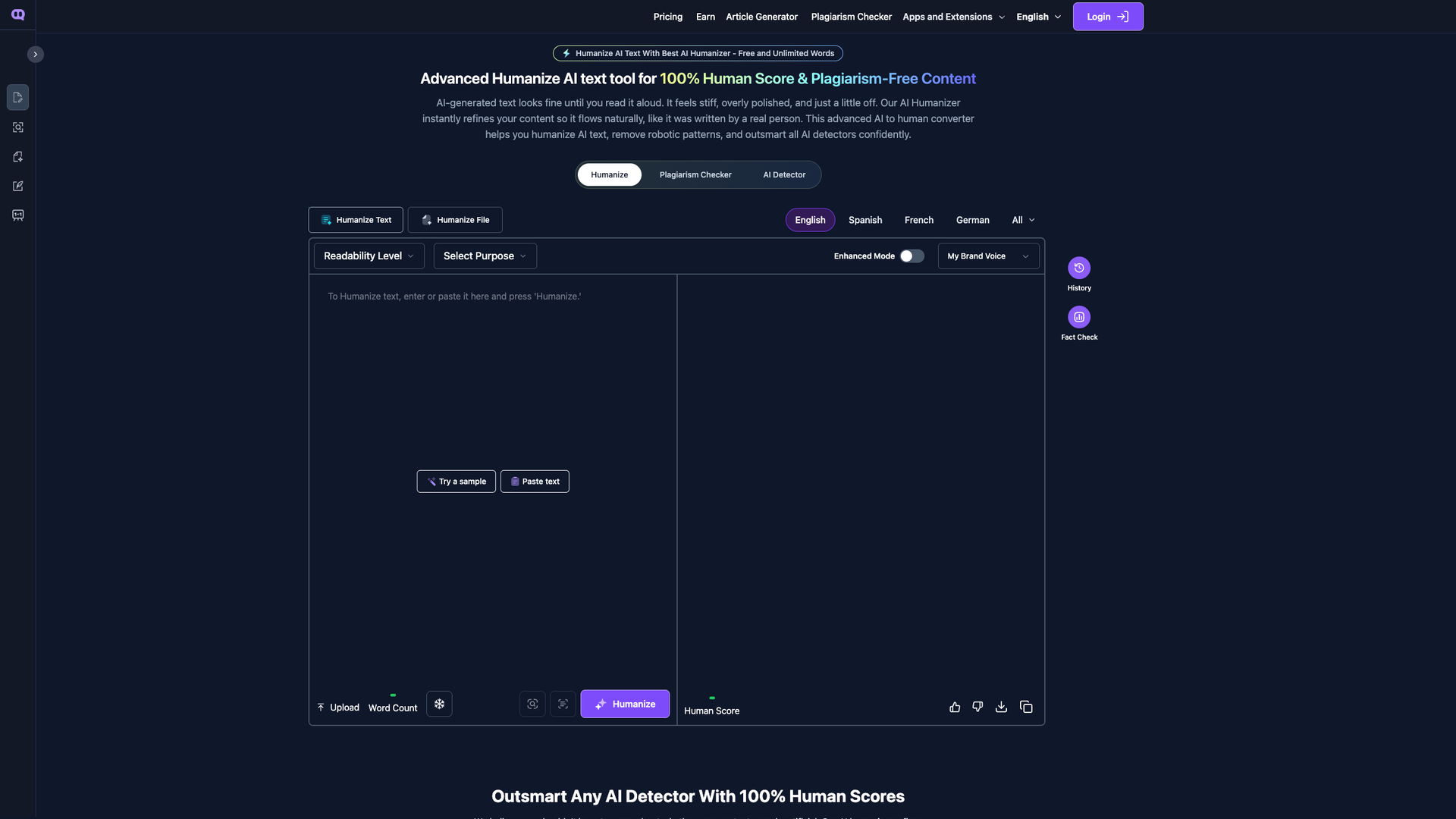Download the humanized result
Screen dimensions: 1456x819
click(1001, 706)
